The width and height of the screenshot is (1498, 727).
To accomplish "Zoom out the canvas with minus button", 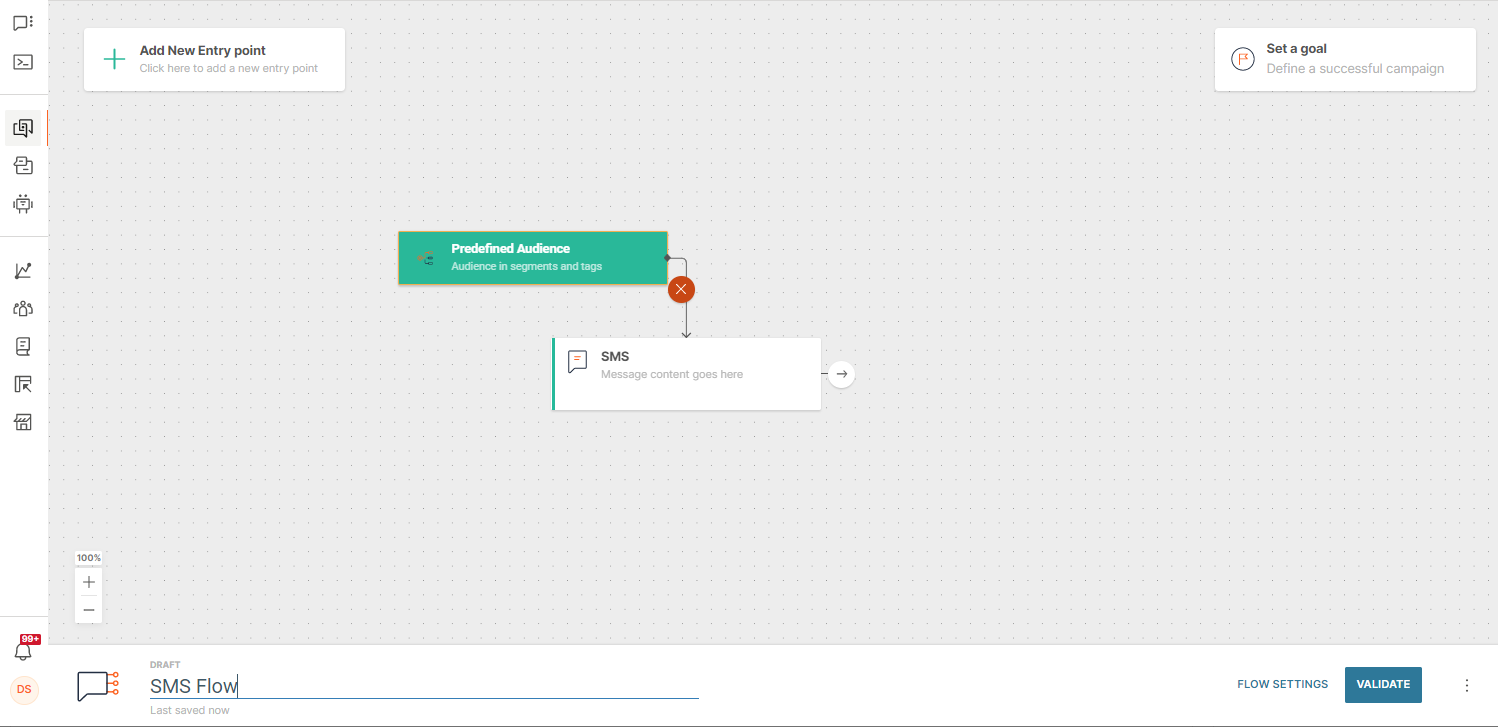I will tap(89, 609).
